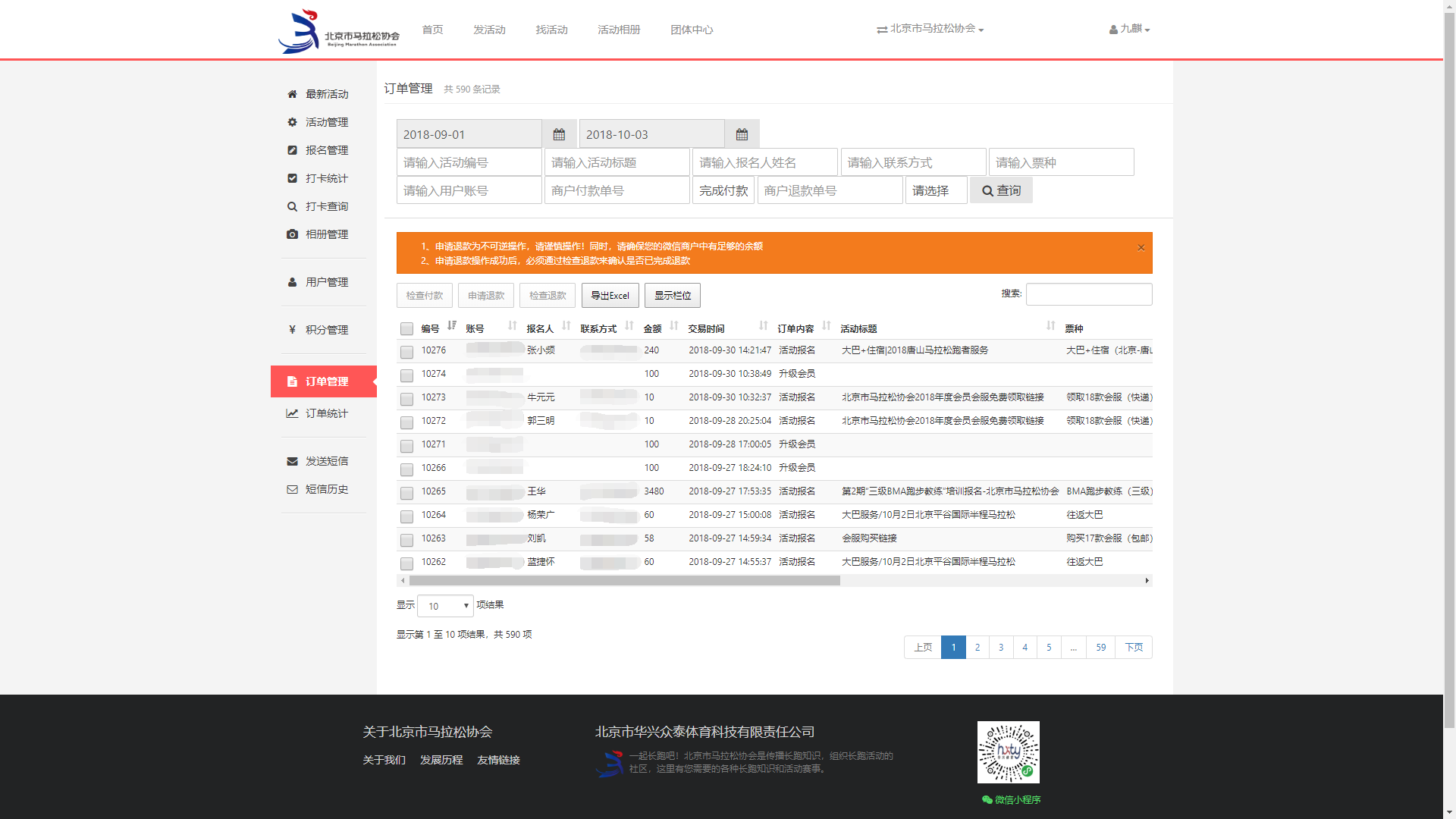This screenshot has height=819, width=1456.
Task: Toggle the select-all checkbox in table header
Action: coord(406,329)
